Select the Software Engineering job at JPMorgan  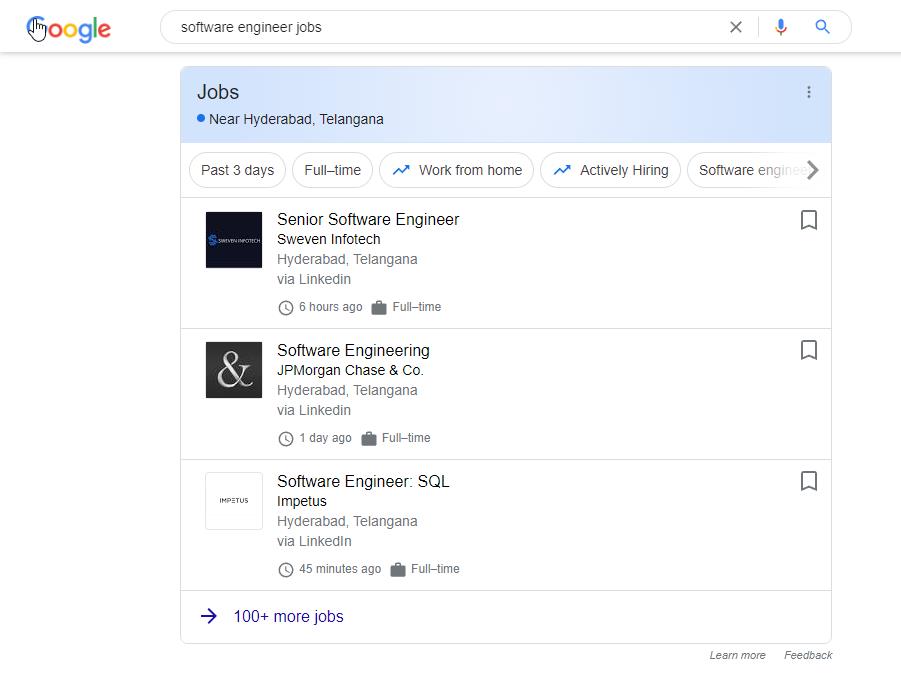click(x=352, y=351)
